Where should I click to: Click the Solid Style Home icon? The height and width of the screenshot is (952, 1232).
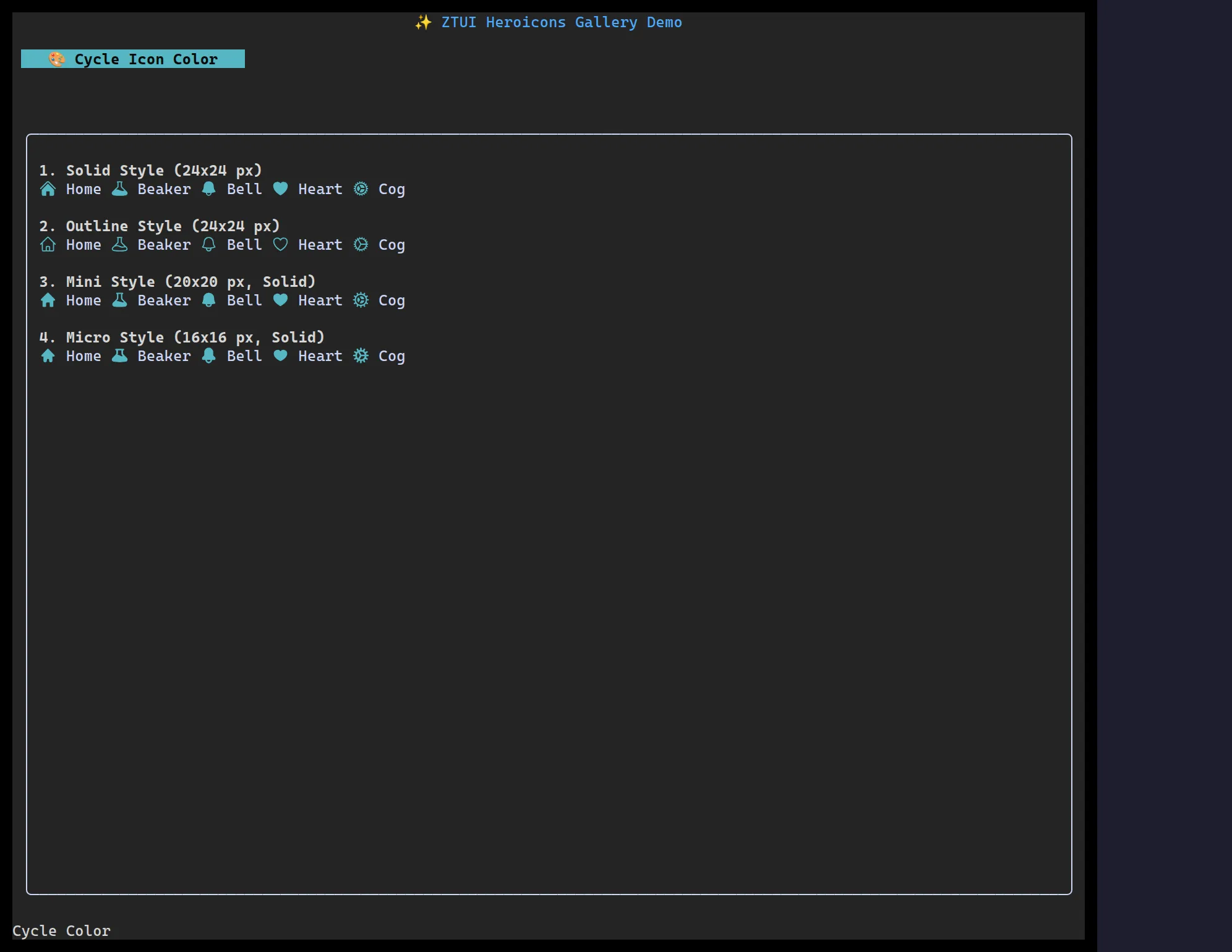(x=48, y=189)
